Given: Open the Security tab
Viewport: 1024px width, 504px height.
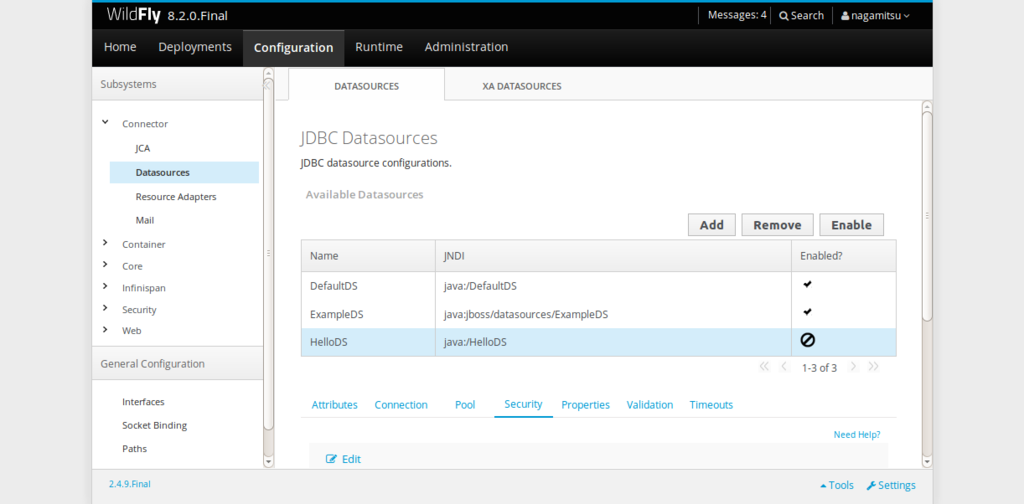Looking at the screenshot, I should (523, 404).
